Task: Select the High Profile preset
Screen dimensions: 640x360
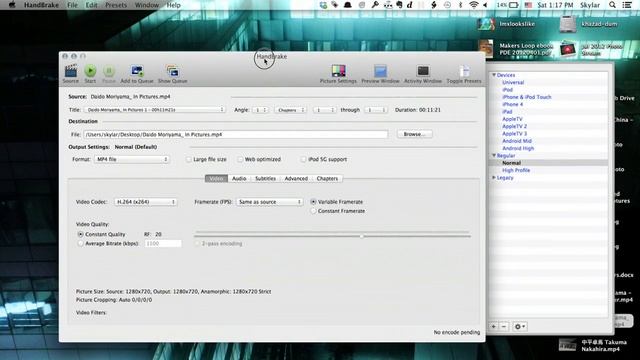Action: click(516, 170)
